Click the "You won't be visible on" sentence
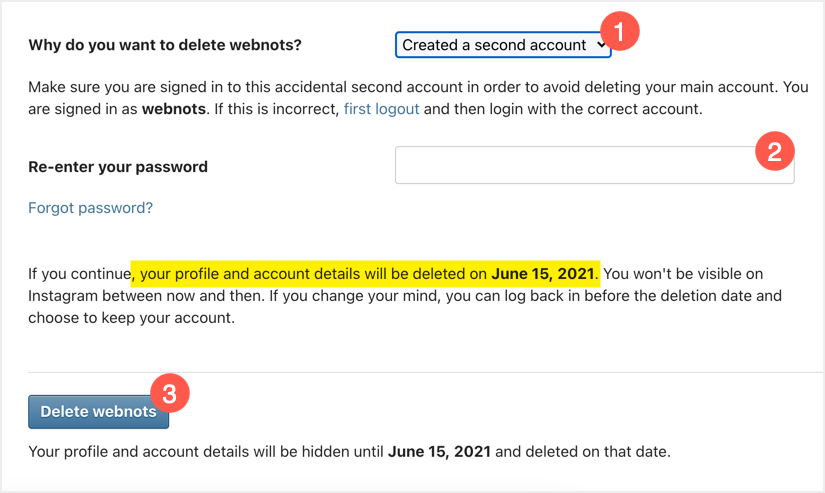Screen dimensions: 825x493 [x=690, y=273]
